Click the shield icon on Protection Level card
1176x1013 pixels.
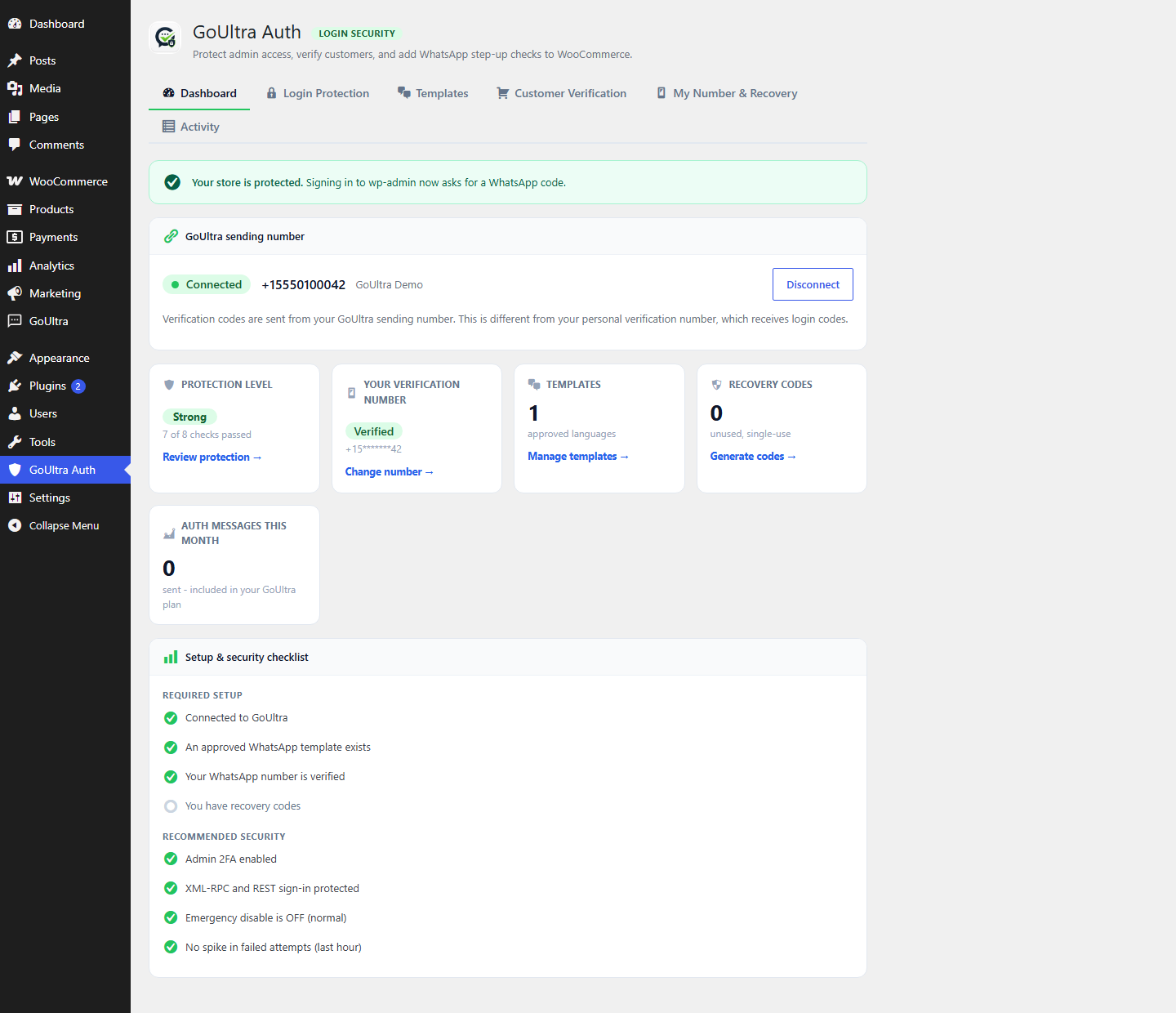[169, 385]
